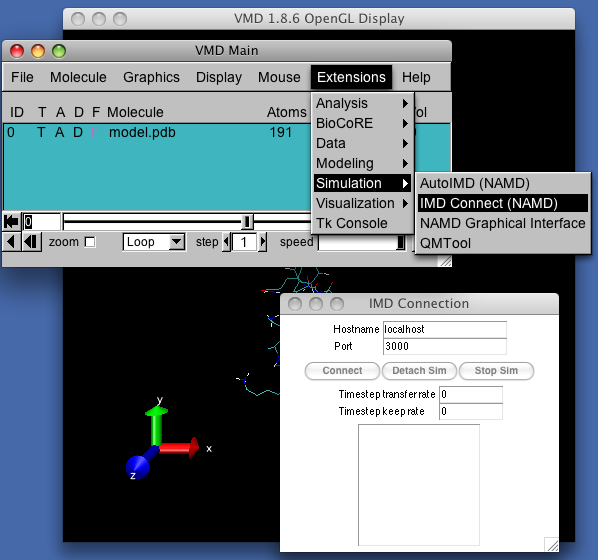This screenshot has width=598, height=560.
Task: Close the highlighted Extensions menu
Action: 351,77
